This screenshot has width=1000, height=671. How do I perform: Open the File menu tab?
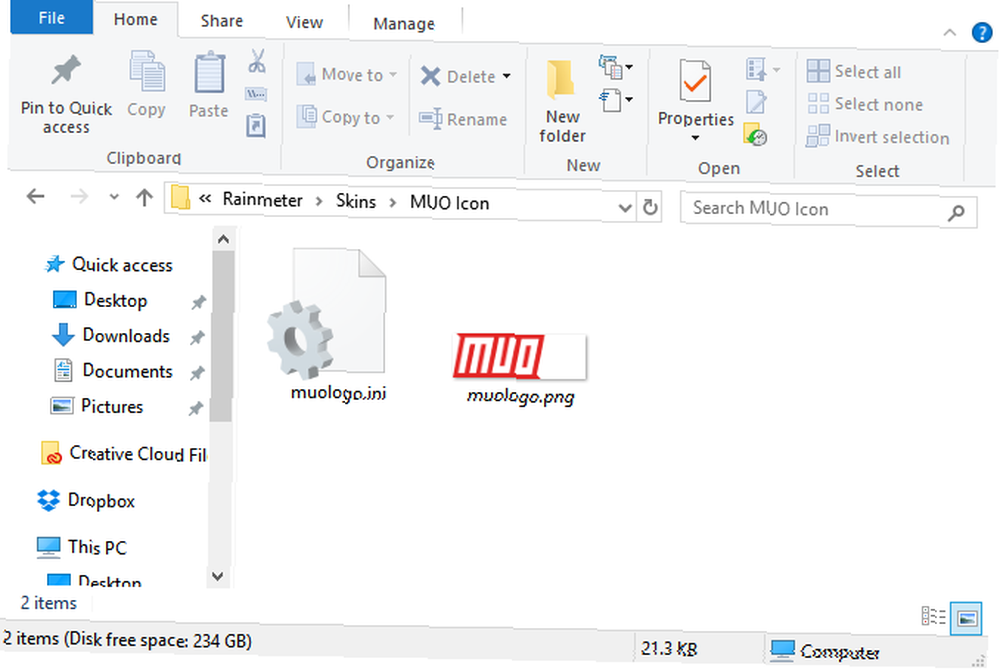click(x=52, y=18)
